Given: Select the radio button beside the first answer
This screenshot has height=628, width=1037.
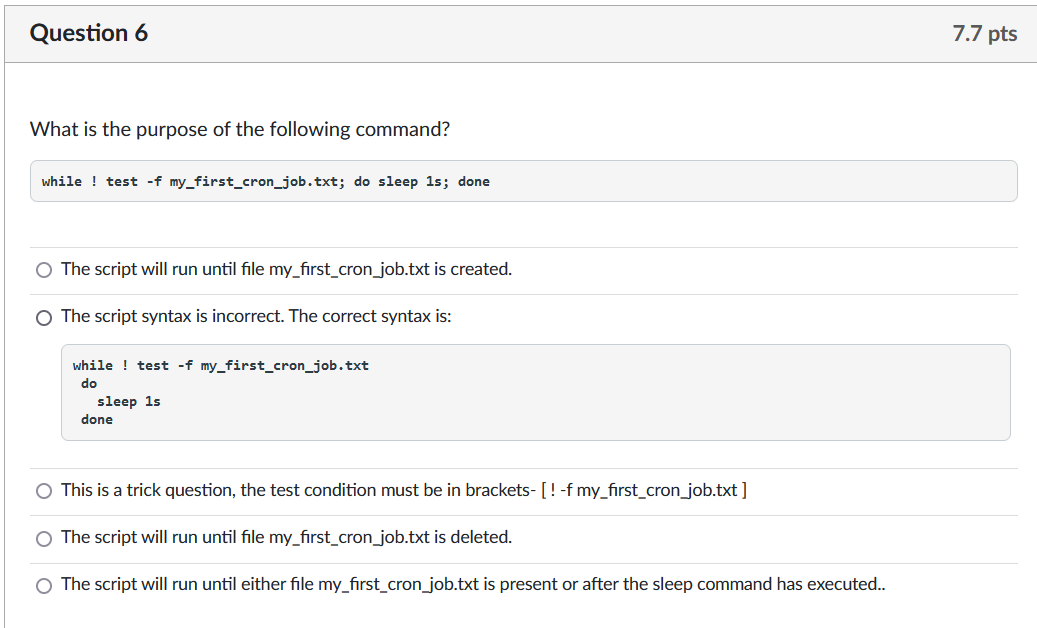Looking at the screenshot, I should click(44, 269).
